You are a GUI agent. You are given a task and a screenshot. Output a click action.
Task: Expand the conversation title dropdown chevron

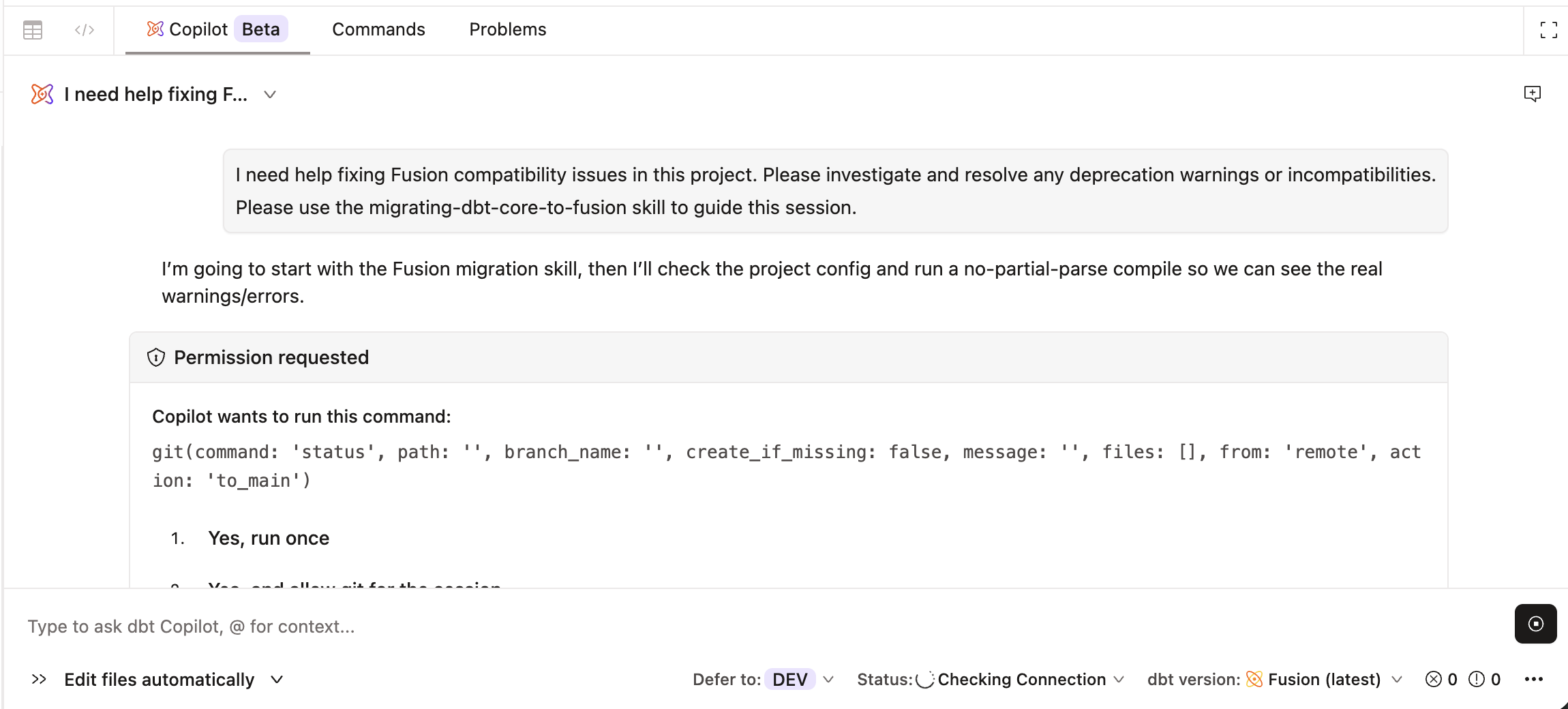270,95
